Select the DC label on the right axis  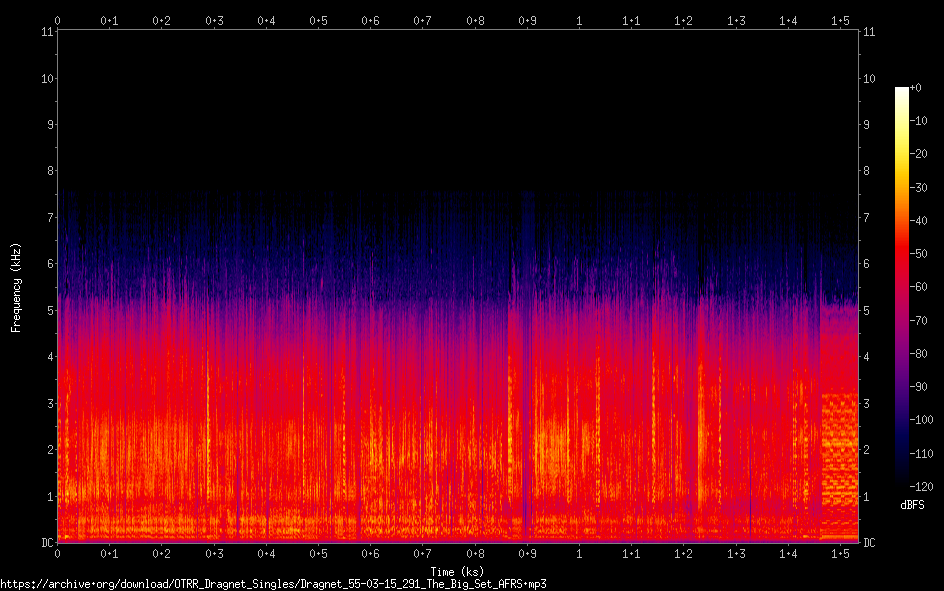[870, 543]
